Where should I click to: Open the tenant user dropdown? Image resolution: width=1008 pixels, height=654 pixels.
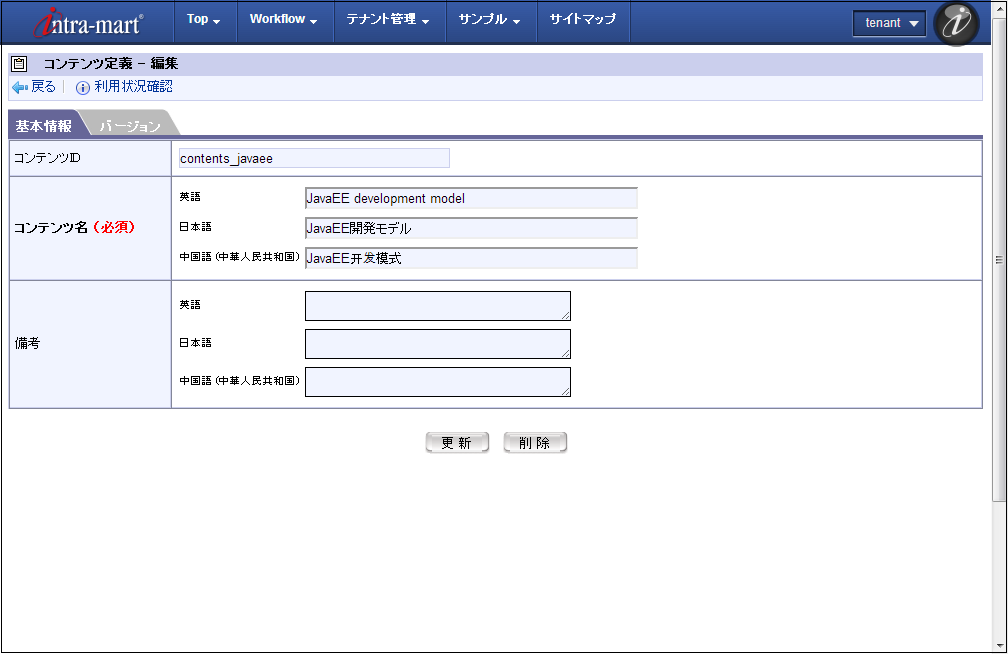(889, 23)
